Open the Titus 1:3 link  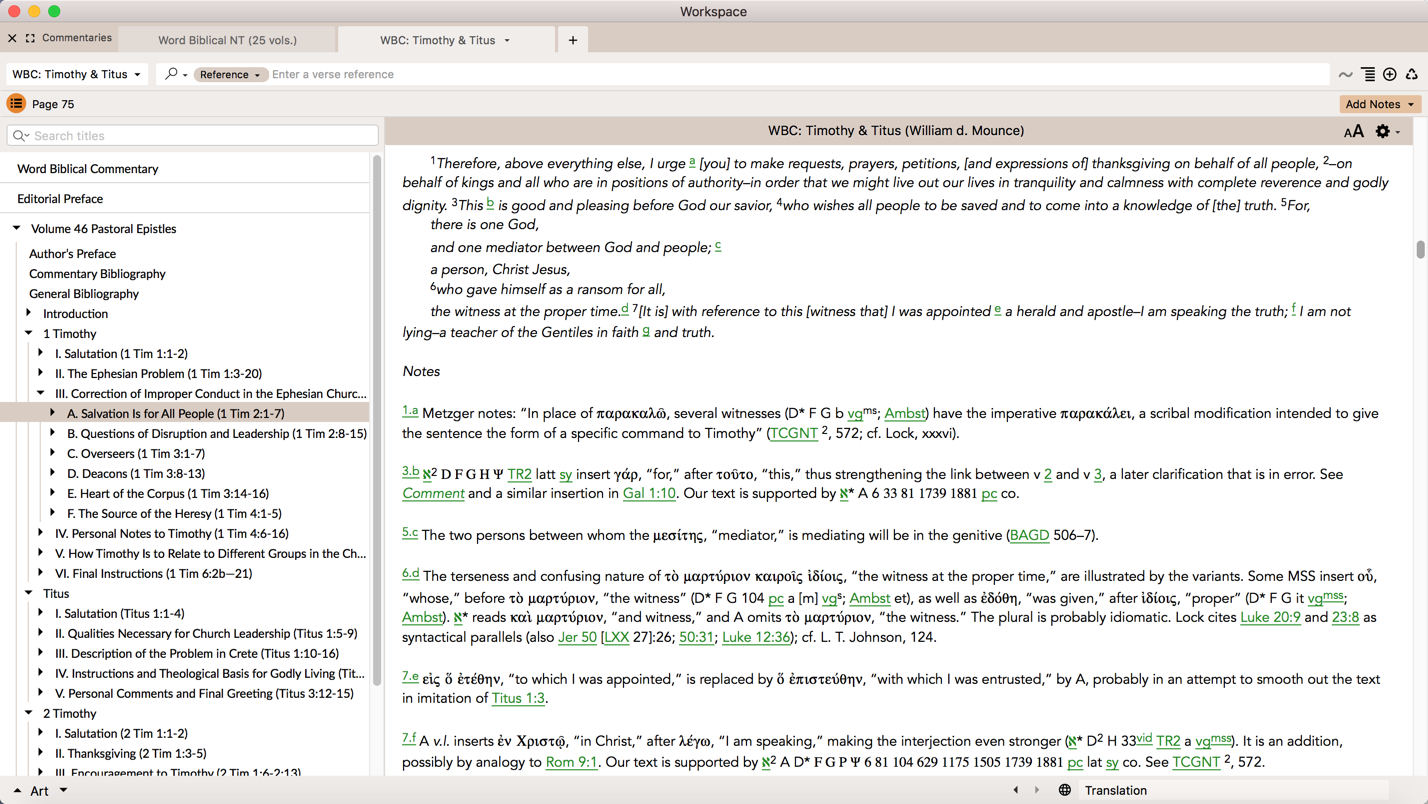tap(518, 698)
